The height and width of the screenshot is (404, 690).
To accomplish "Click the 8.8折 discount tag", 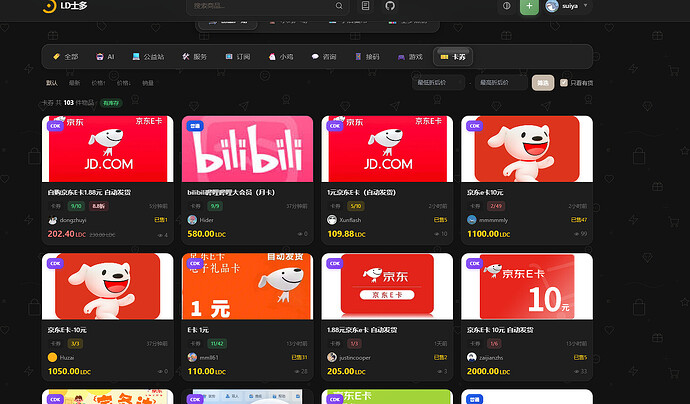I will pyautogui.click(x=99, y=206).
